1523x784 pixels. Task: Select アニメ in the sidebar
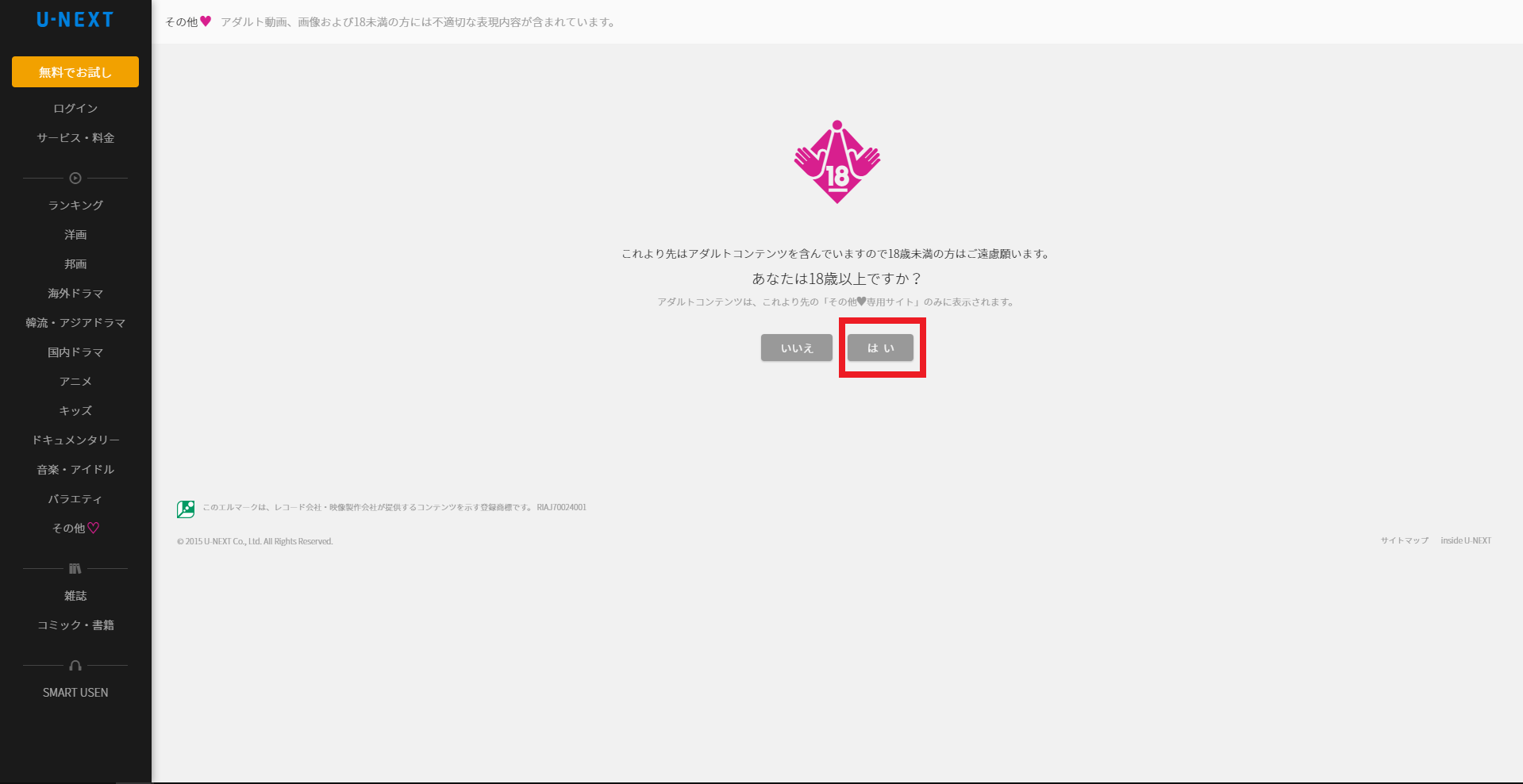pos(75,382)
